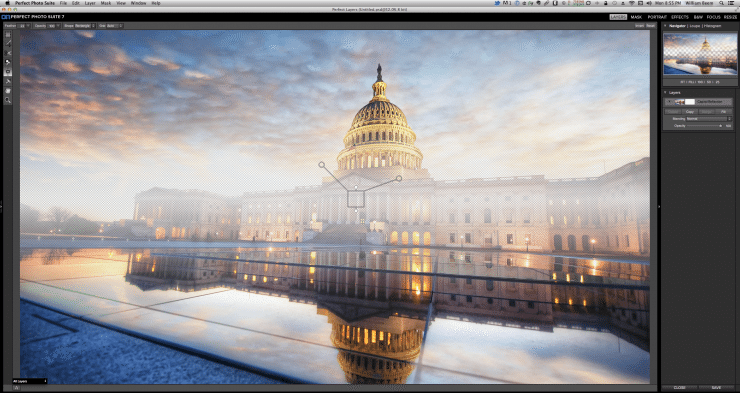Viewport: 740px width, 393px height.
Task: Switch to the RESIZE module tab
Action: (730, 17)
